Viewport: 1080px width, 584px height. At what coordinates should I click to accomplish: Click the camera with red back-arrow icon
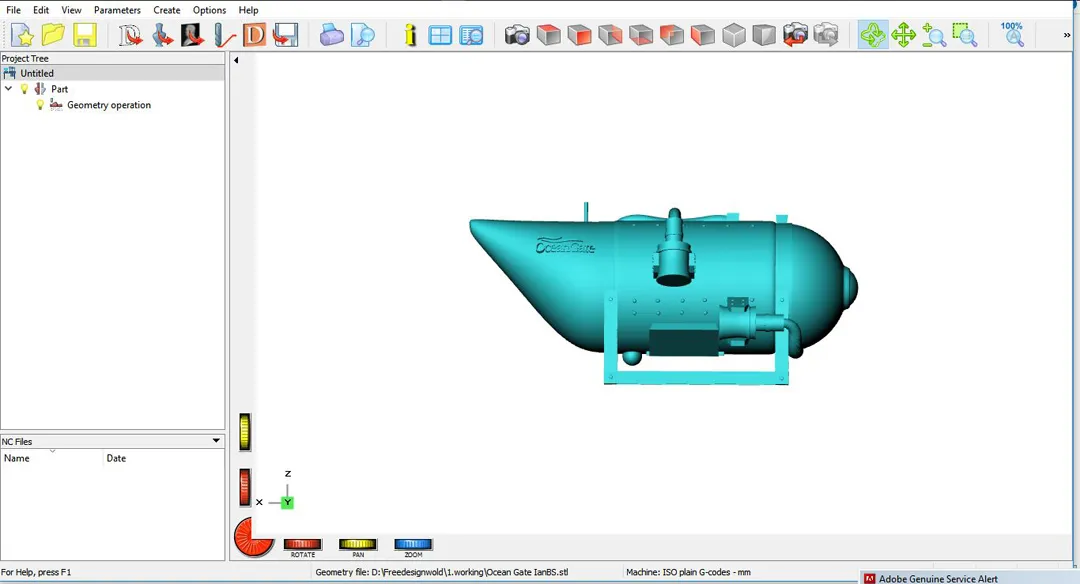click(795, 34)
